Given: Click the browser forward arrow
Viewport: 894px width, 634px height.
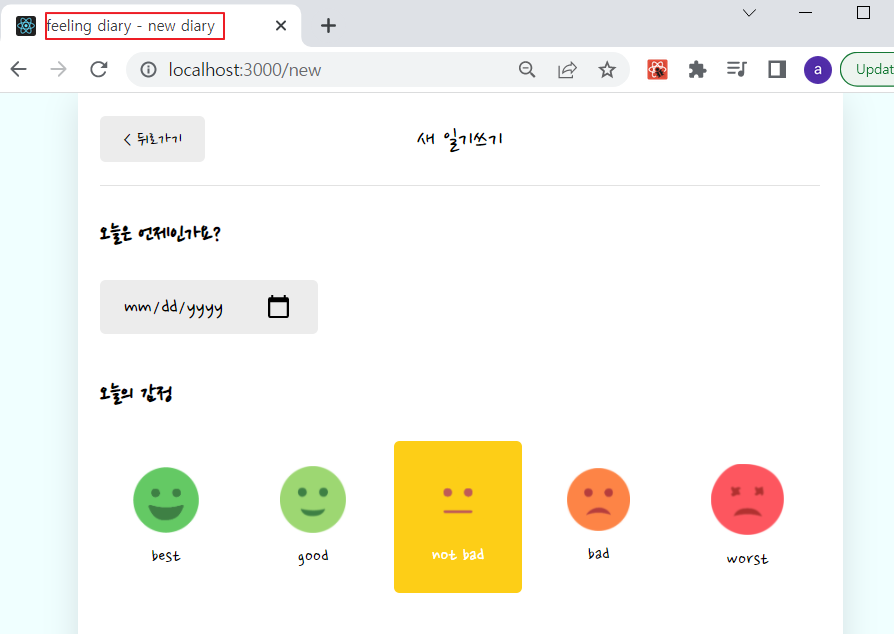Looking at the screenshot, I should pos(58,70).
